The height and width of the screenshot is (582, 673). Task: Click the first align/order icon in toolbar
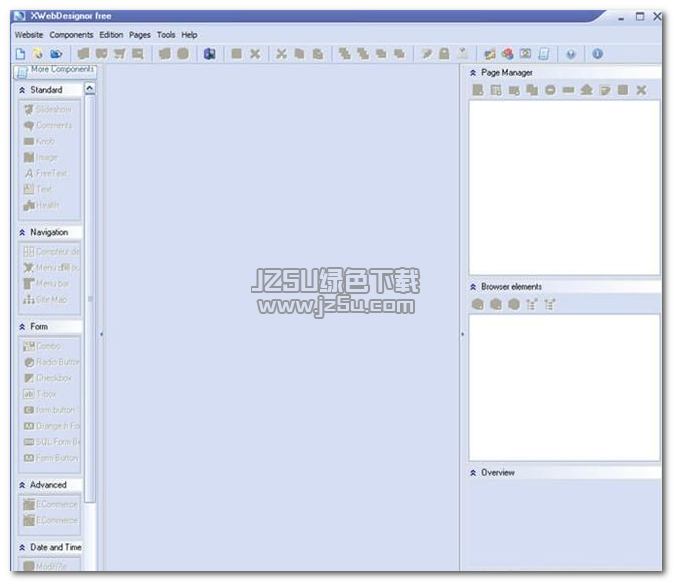click(x=345, y=54)
